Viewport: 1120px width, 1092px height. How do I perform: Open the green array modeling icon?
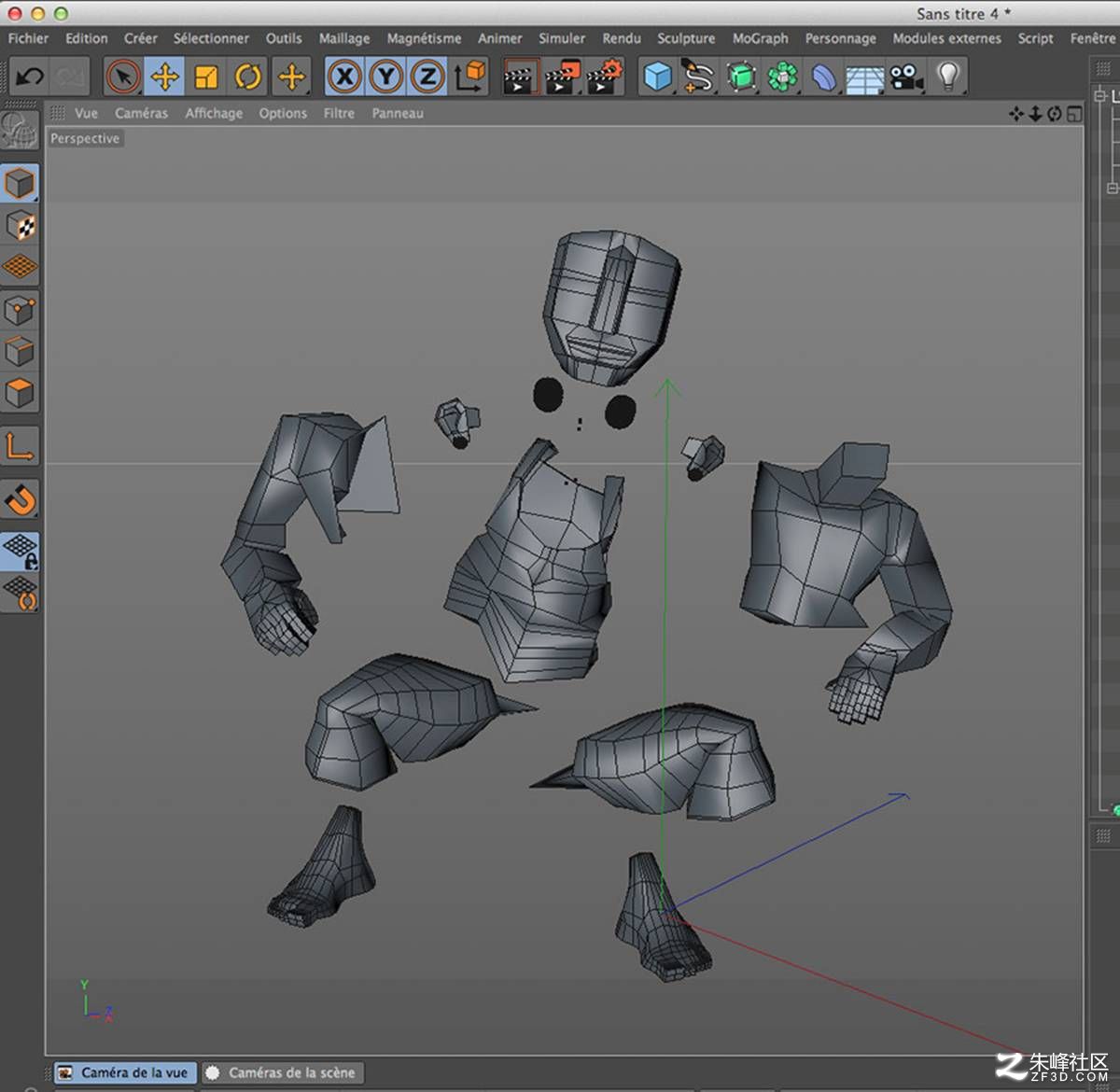click(782, 77)
